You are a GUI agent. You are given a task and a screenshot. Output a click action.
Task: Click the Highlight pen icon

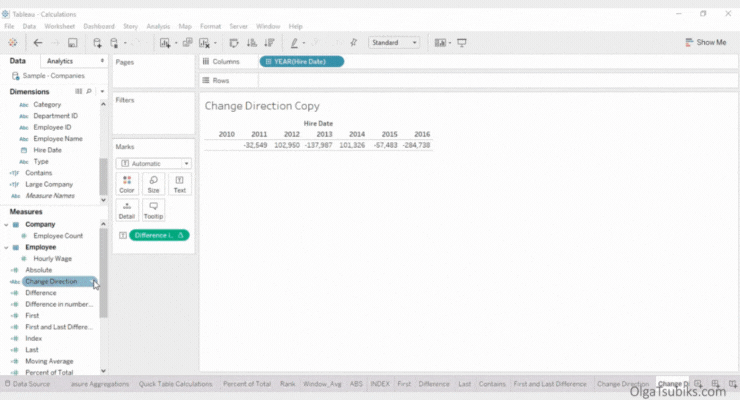point(294,43)
